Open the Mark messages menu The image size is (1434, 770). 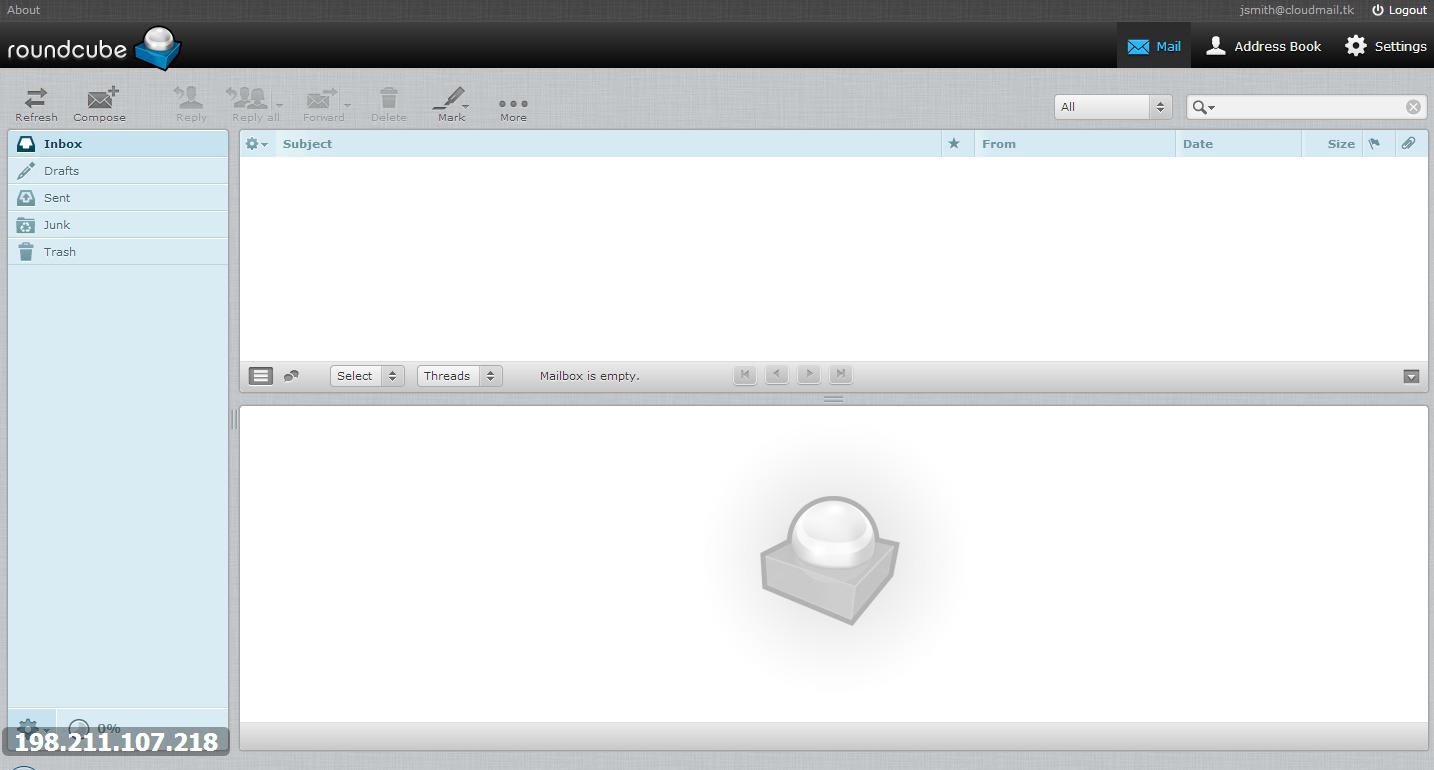(x=451, y=103)
